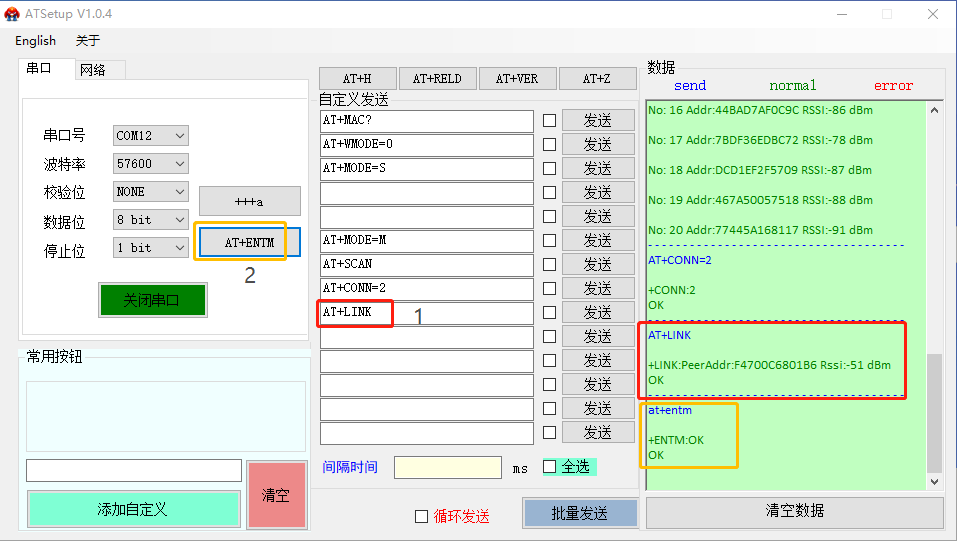Screen dimensions: 957x541
Task: Close the serial port with 关闭串口
Action: (152, 300)
